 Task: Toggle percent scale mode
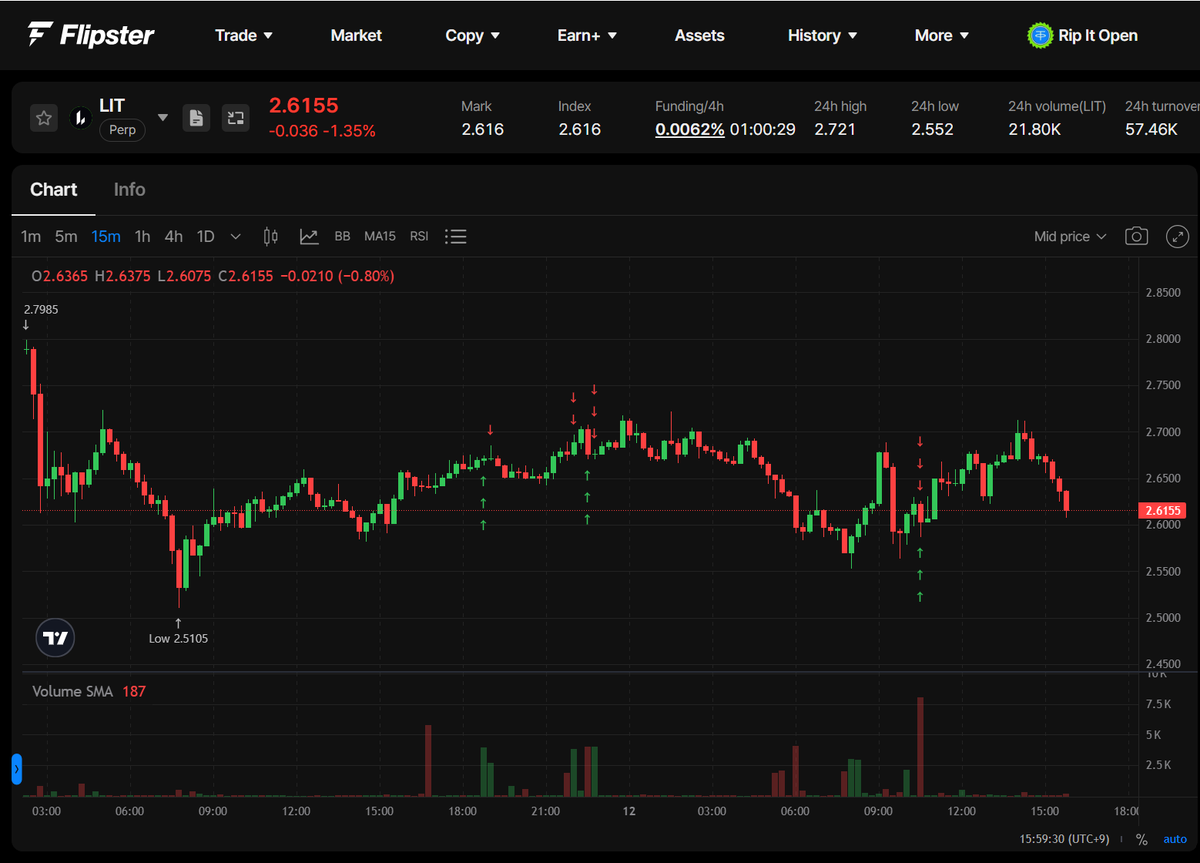click(1141, 840)
